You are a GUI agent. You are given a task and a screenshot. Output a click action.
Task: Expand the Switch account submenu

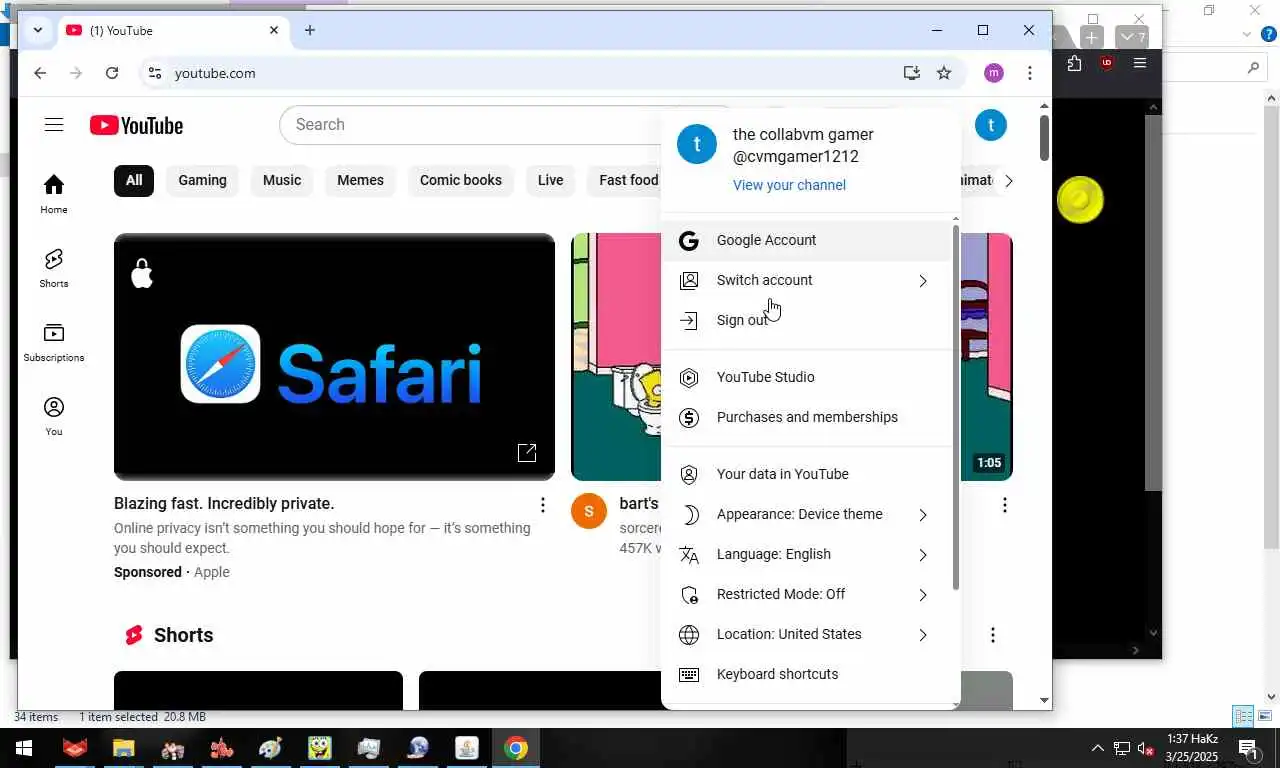[806, 280]
